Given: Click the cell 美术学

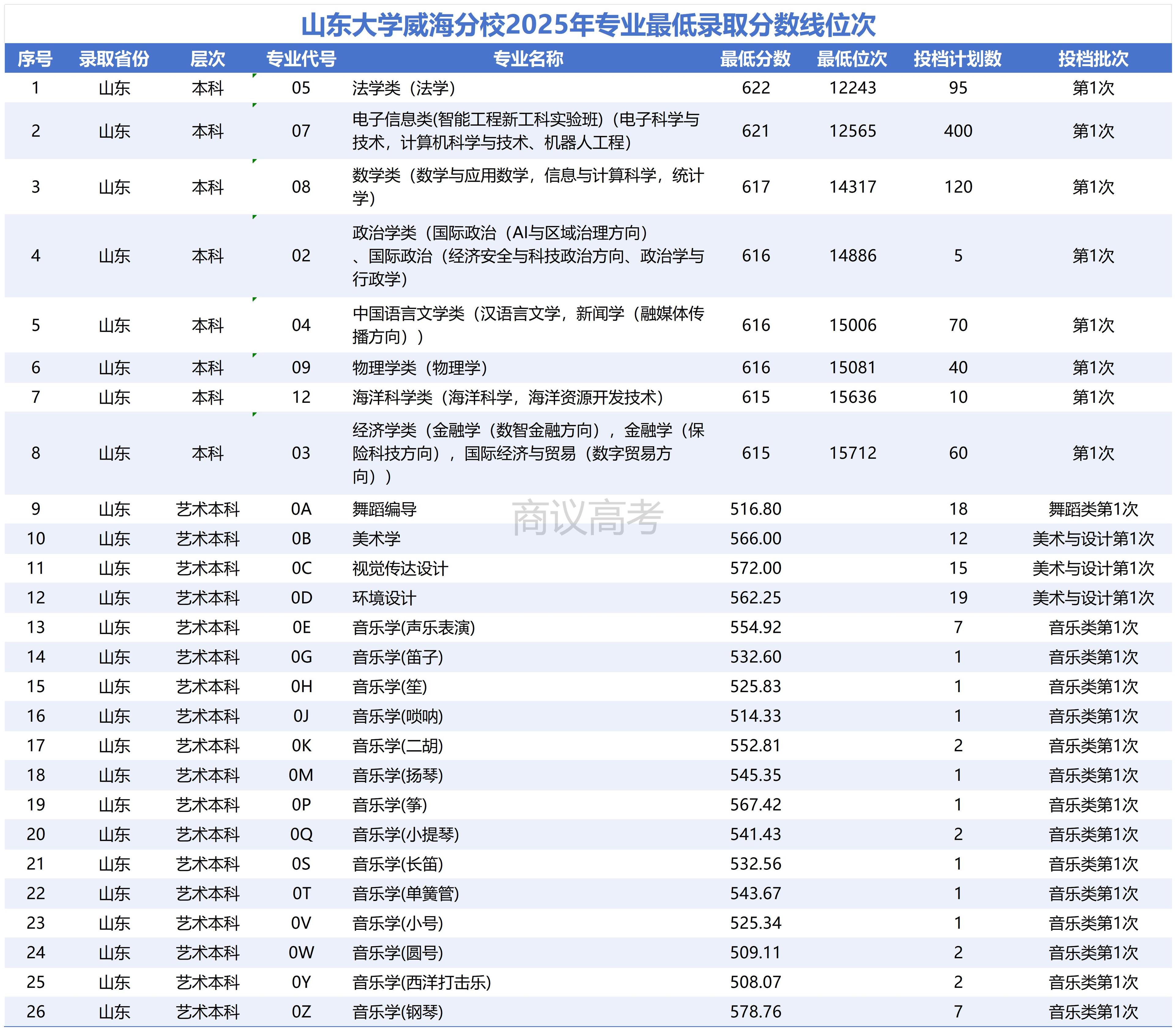Looking at the screenshot, I should click(x=376, y=539).
